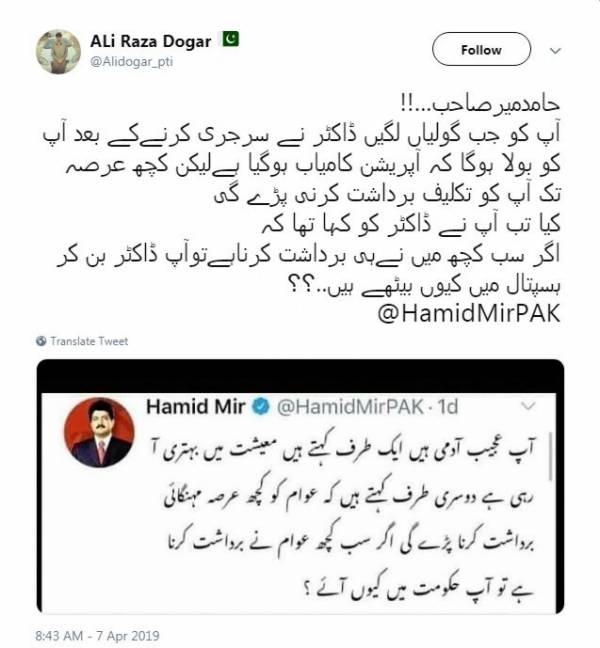
Task: Click the 1d timestamp on quoted tweet
Action: tap(448, 407)
